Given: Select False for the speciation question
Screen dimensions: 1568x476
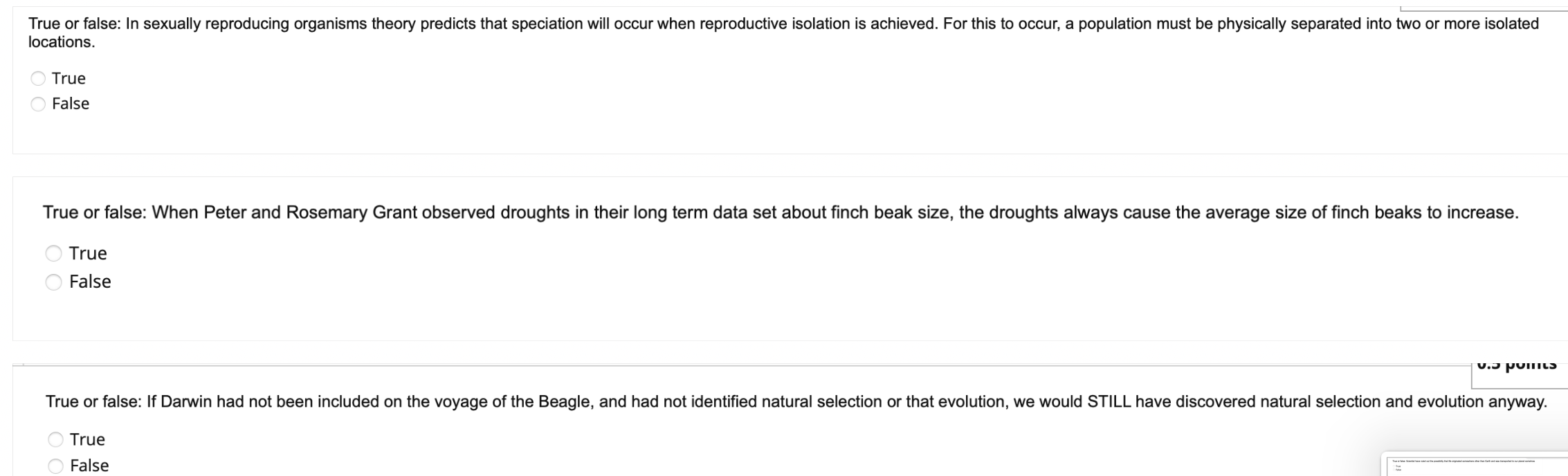Looking at the screenshot, I should pyautogui.click(x=38, y=103).
